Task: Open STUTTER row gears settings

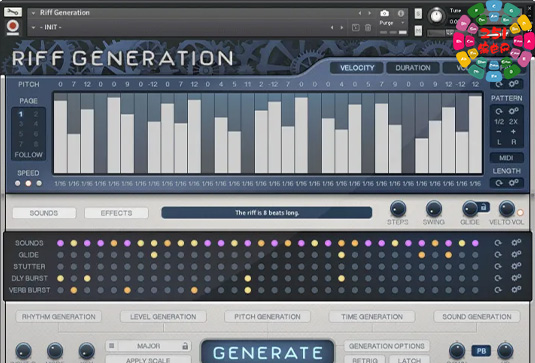Action: 516,266
